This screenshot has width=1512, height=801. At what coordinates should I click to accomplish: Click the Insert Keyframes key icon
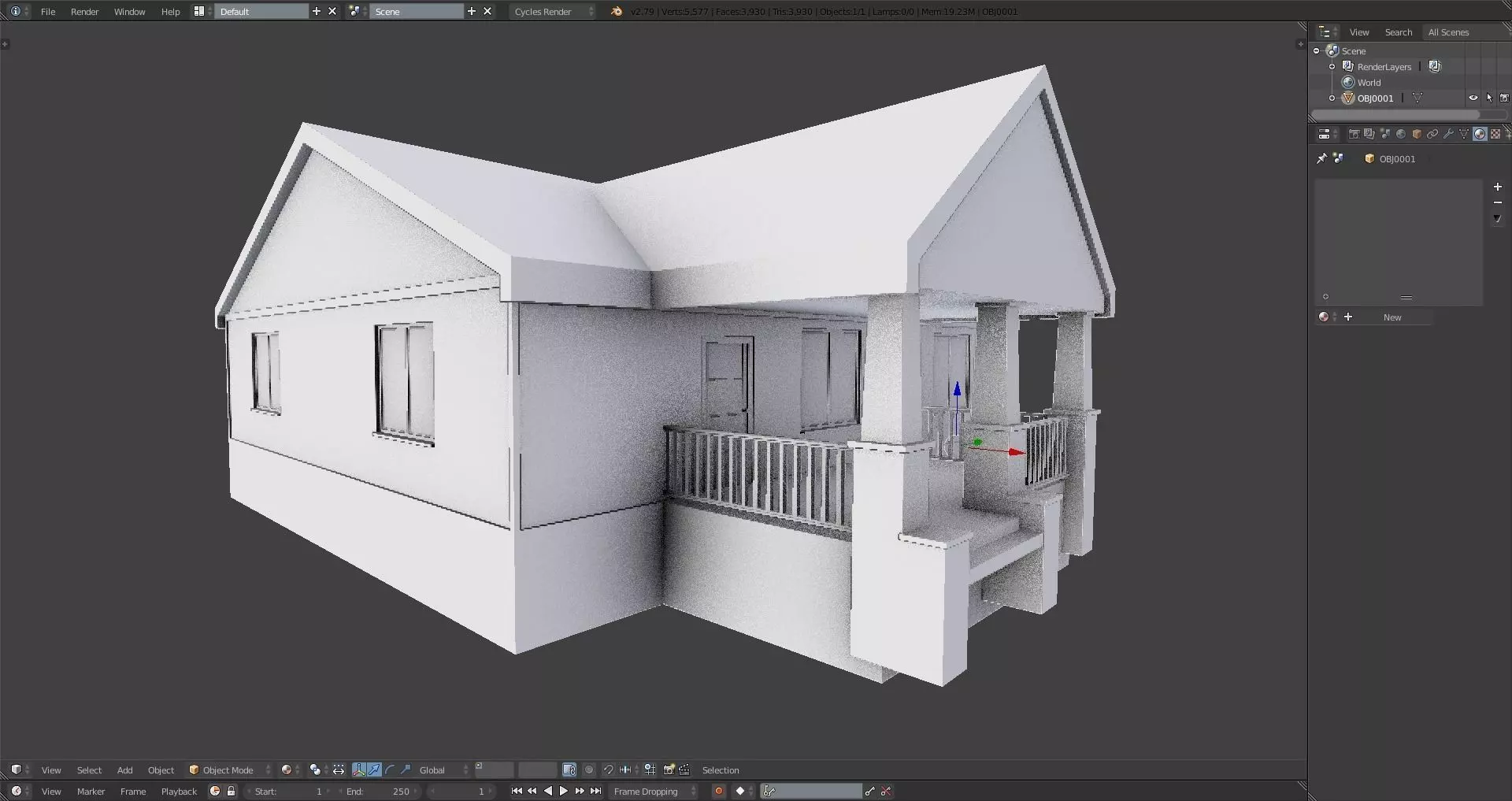click(x=869, y=791)
